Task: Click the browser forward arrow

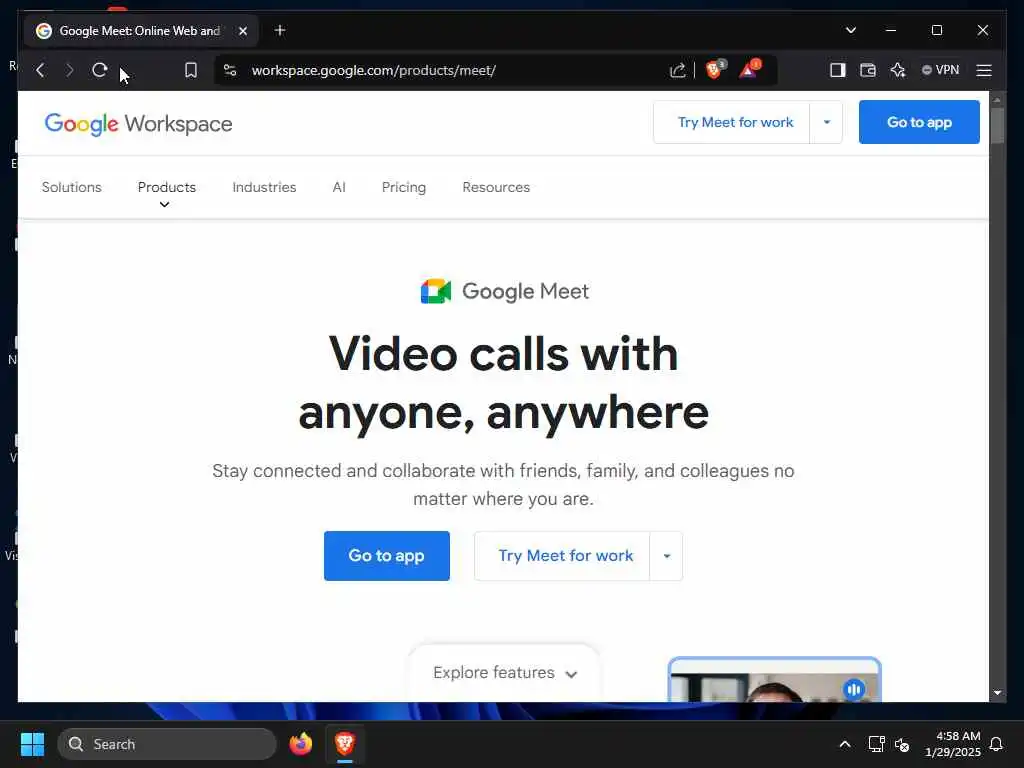Action: [x=69, y=71]
